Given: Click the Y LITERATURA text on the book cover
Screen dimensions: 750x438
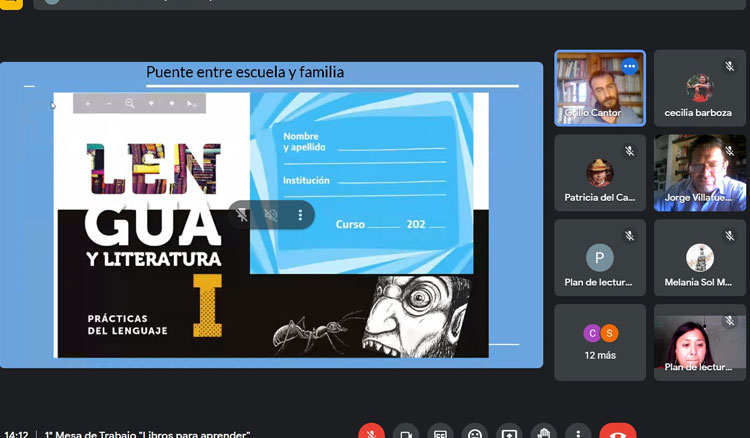Looking at the screenshot, I should 154,259.
